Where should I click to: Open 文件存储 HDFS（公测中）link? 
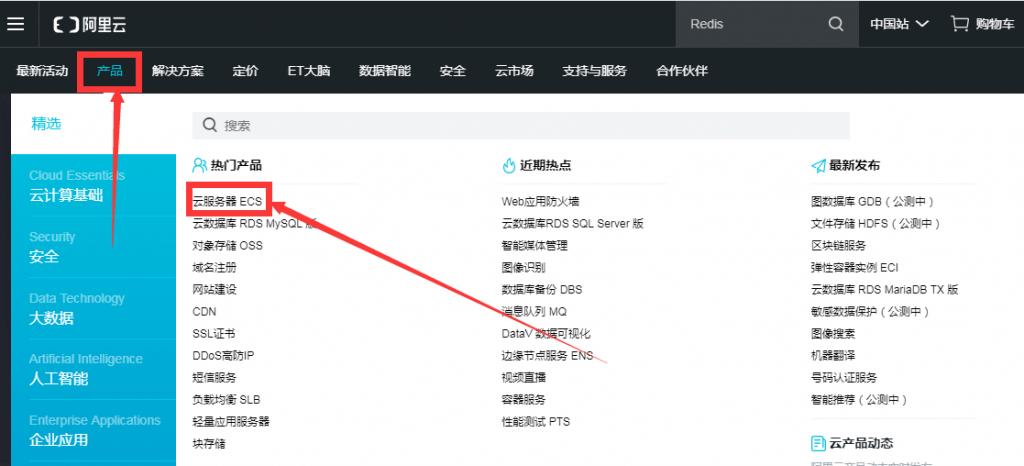(876, 224)
